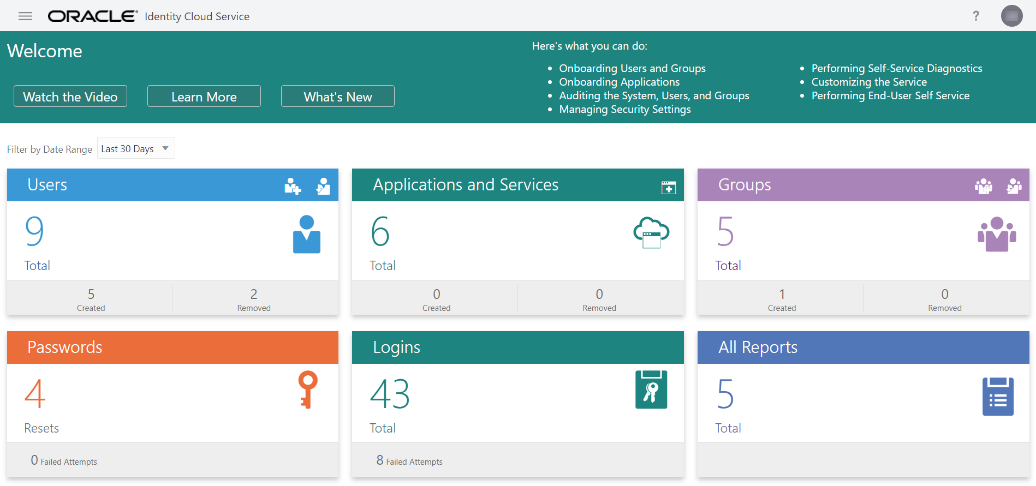Click the 1 Created groups stat
Viewport: 1036px width, 486px height.
(782, 298)
